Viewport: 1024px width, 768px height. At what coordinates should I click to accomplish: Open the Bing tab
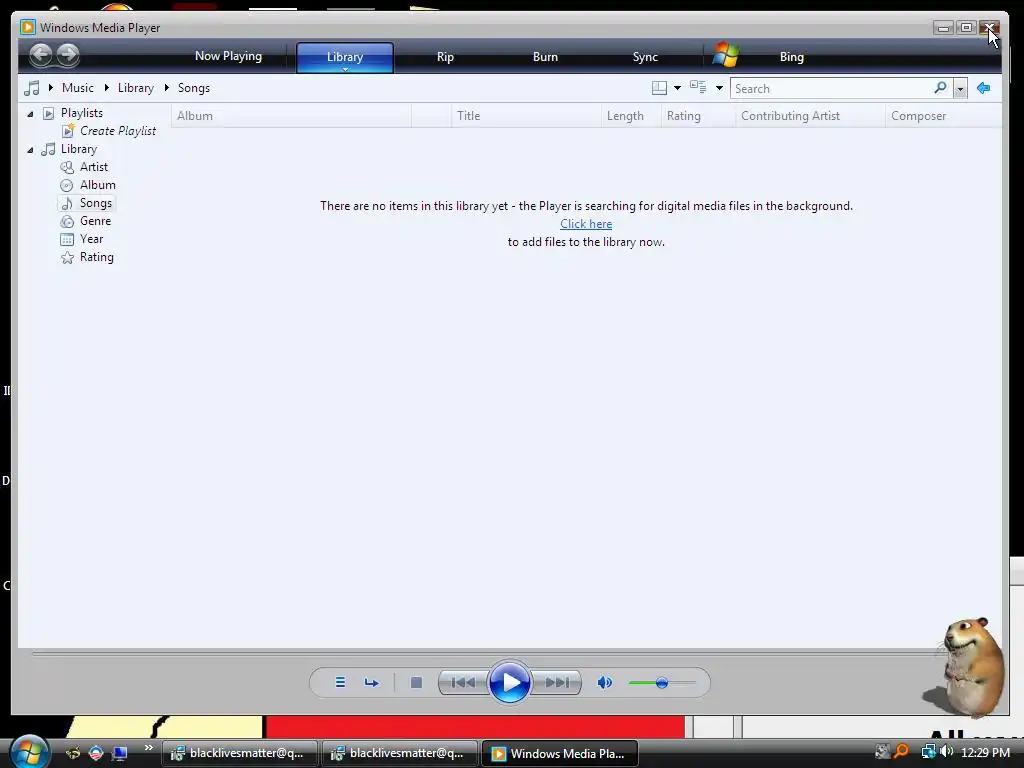792,57
